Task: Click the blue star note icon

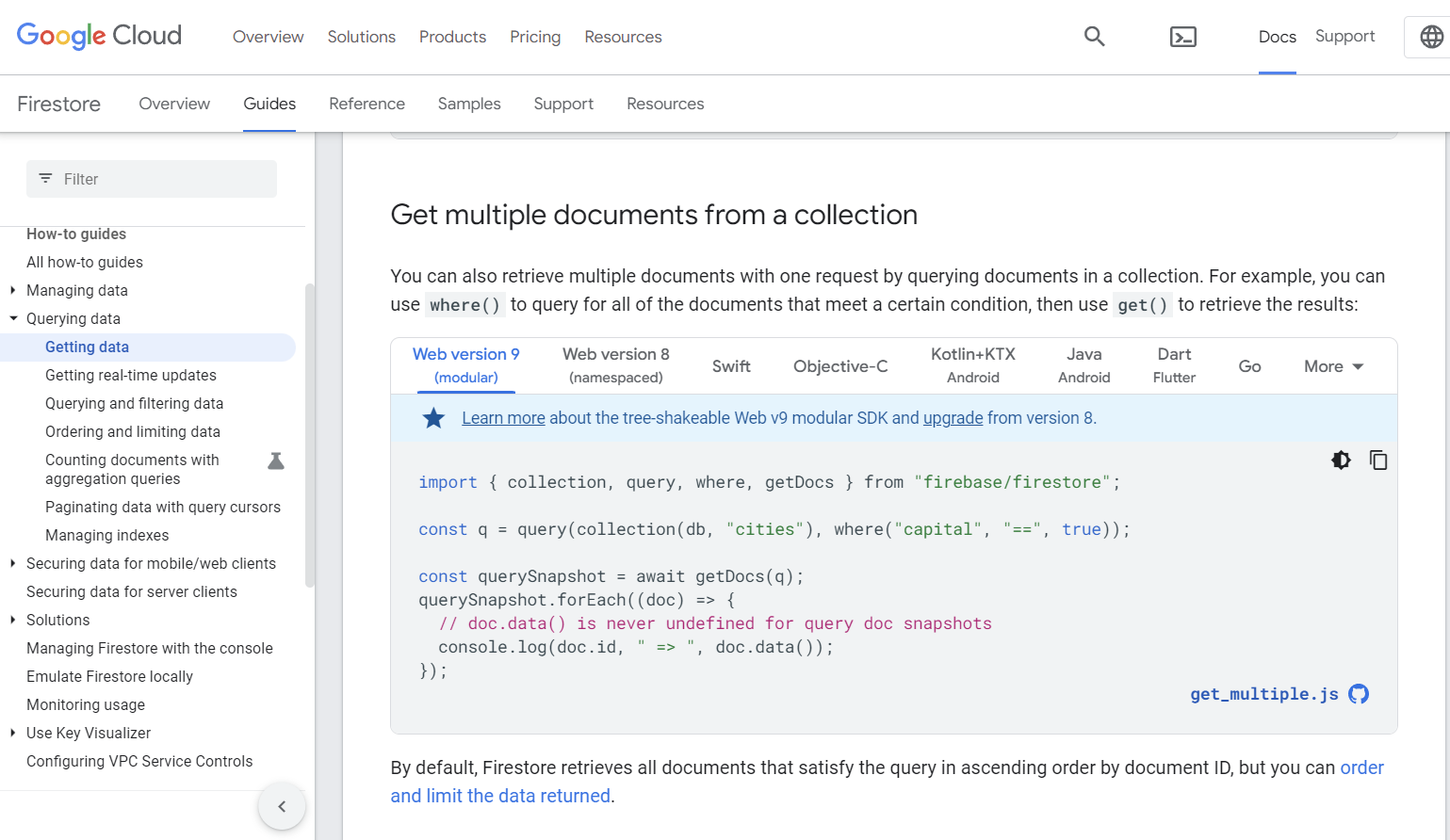Action: click(x=433, y=418)
